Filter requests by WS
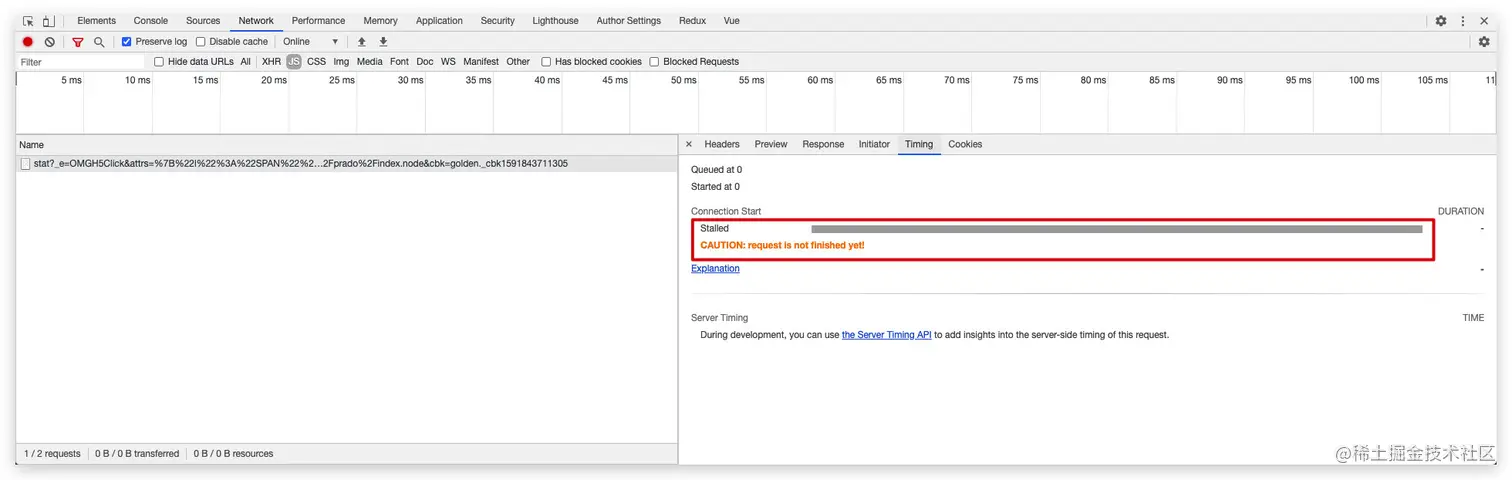The image size is (1512, 480). pyautogui.click(x=448, y=62)
